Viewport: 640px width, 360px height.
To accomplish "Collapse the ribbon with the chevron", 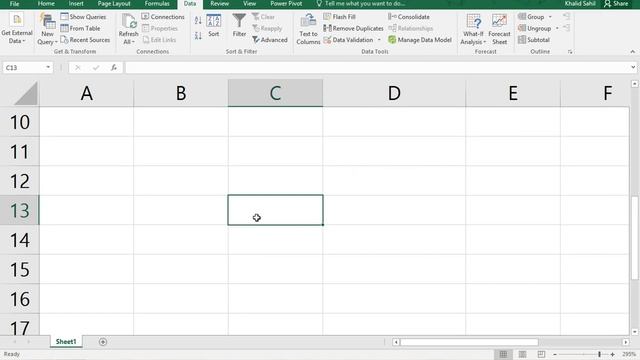I will (633, 52).
